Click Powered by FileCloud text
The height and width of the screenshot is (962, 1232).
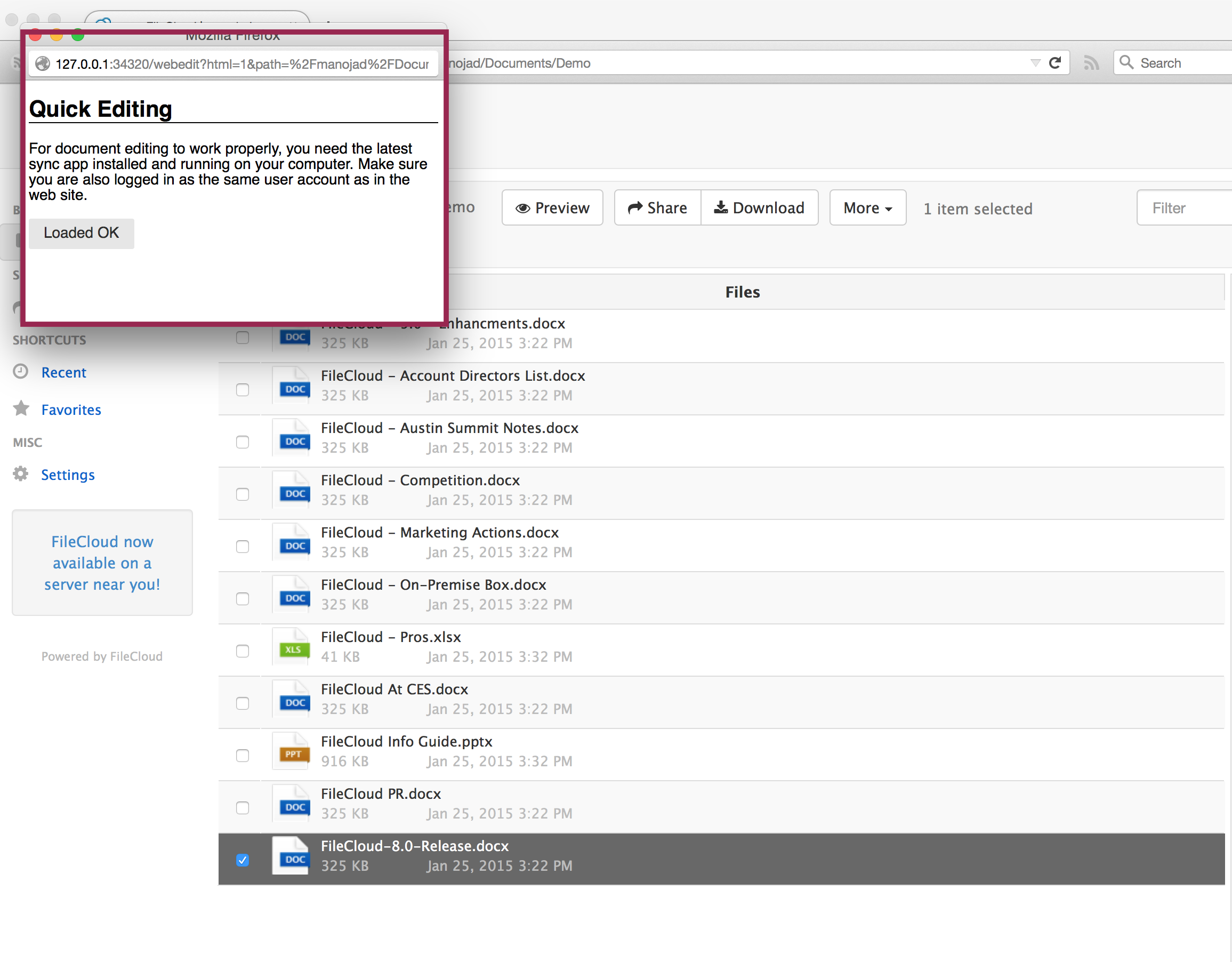tap(102, 656)
